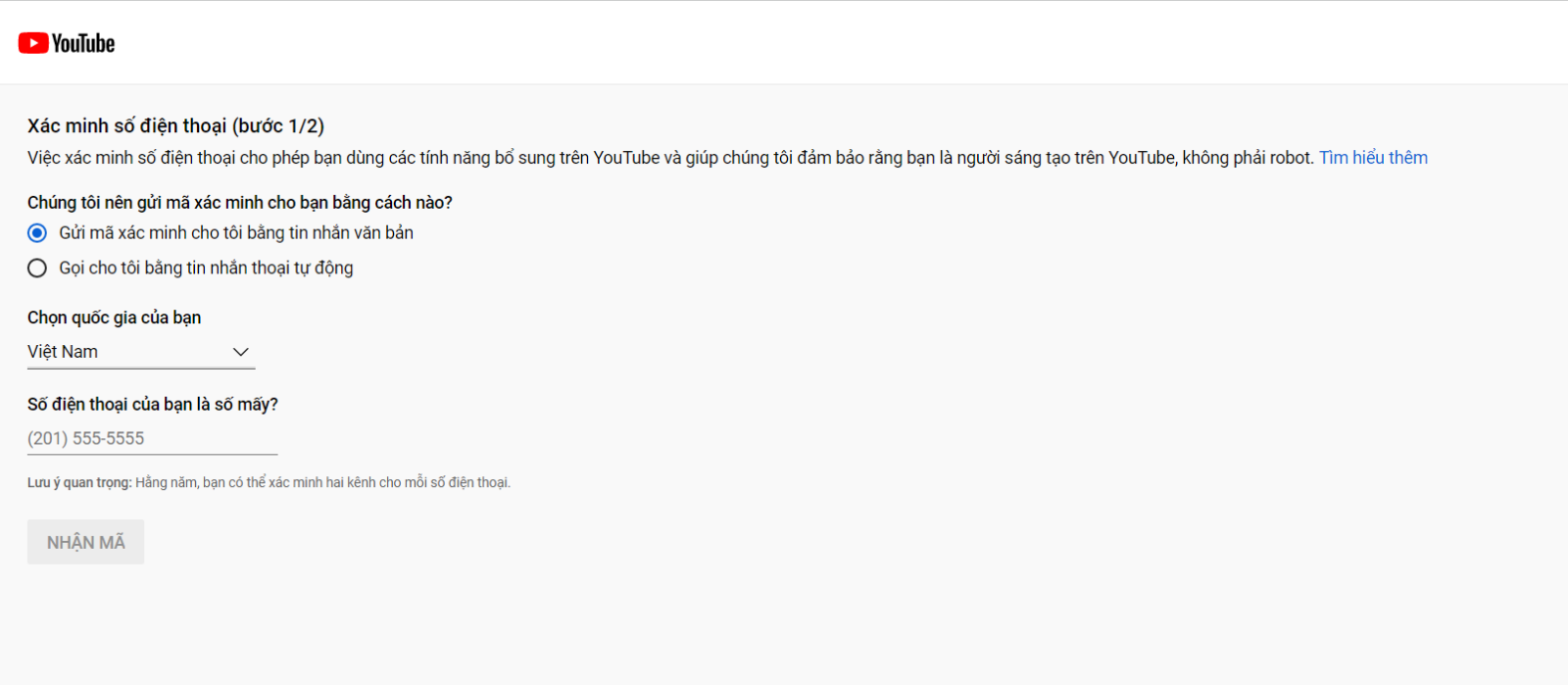
Task: Click the '(201) 555-5555' placeholder text
Action: [86, 439]
